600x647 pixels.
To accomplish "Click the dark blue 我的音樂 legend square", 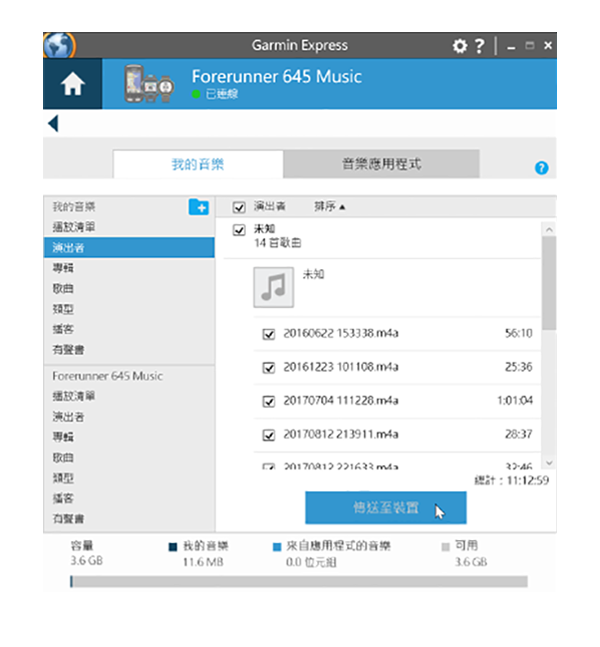I will pos(173,547).
